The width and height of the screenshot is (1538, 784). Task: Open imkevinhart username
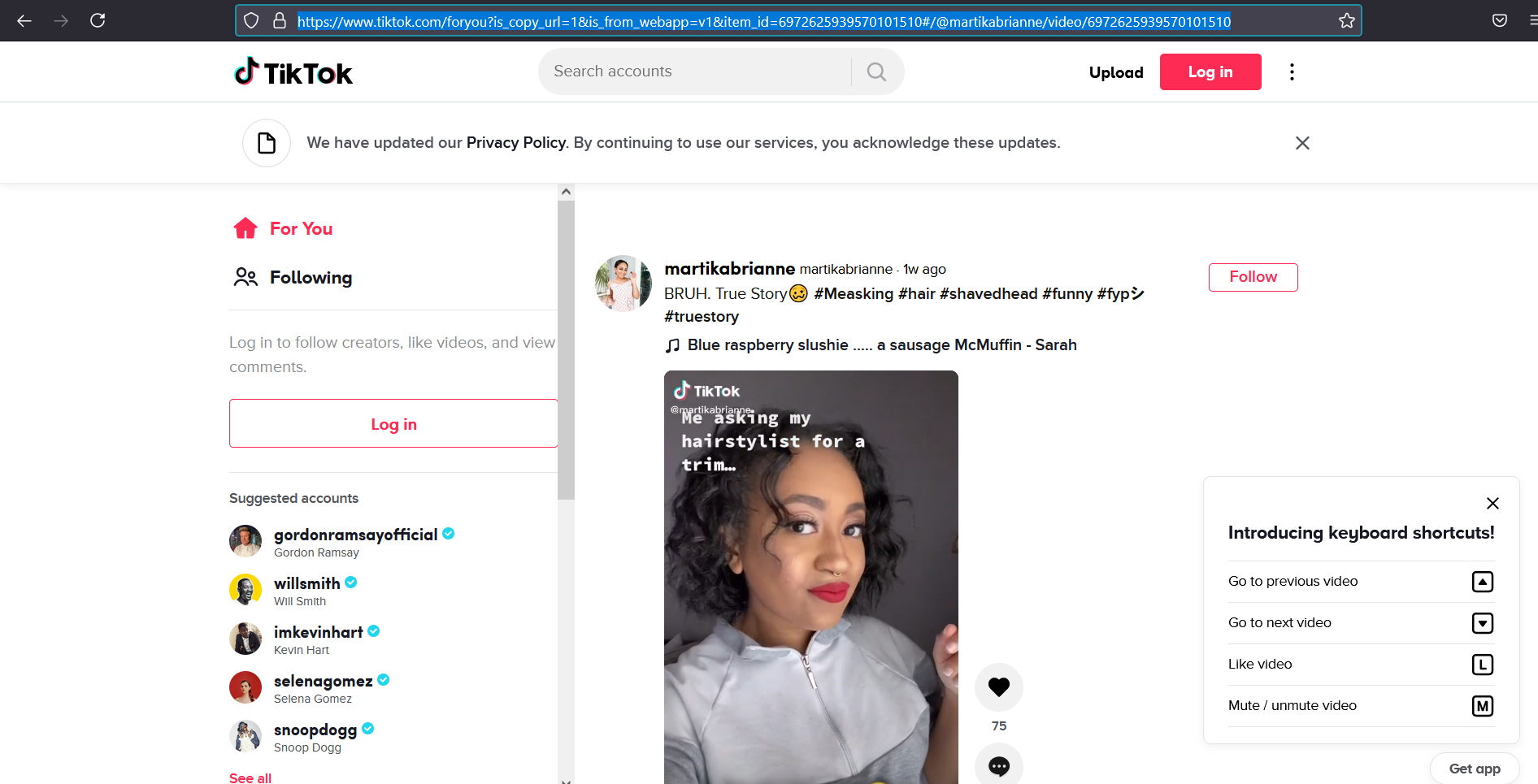(x=319, y=632)
